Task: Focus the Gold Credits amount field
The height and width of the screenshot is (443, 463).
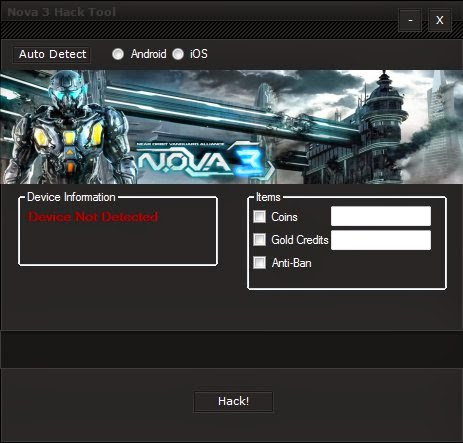Action: [381, 240]
